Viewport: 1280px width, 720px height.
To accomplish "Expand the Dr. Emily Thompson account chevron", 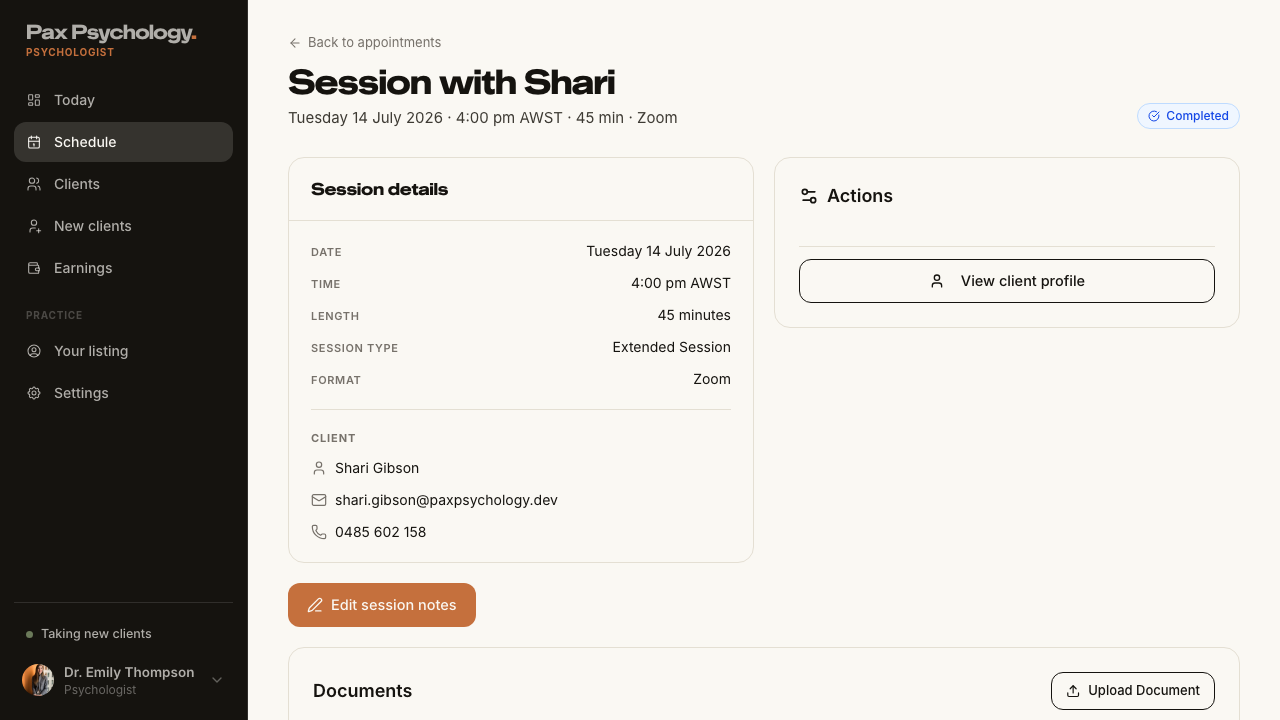I will point(217,680).
